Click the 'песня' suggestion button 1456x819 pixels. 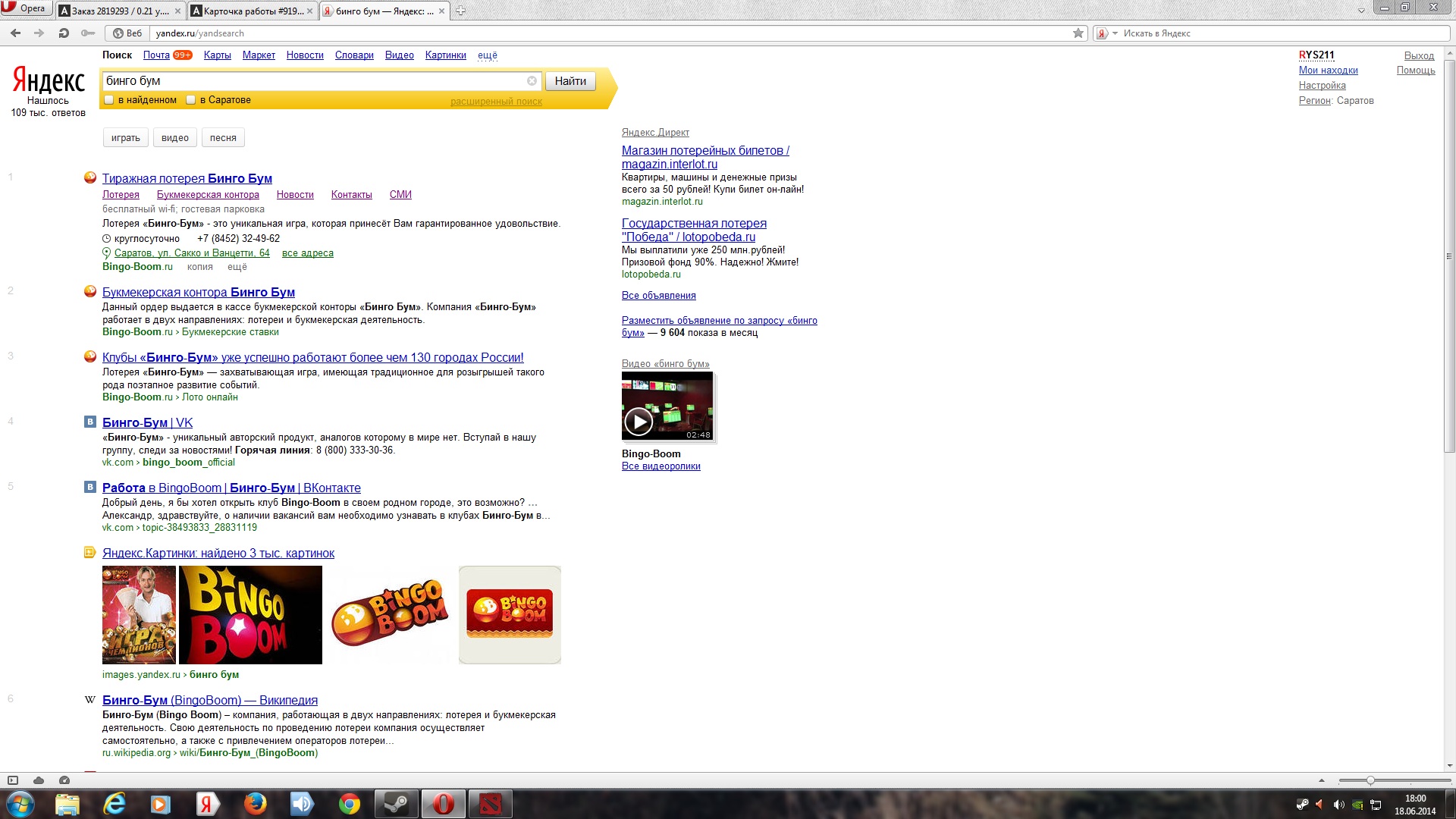[223, 138]
